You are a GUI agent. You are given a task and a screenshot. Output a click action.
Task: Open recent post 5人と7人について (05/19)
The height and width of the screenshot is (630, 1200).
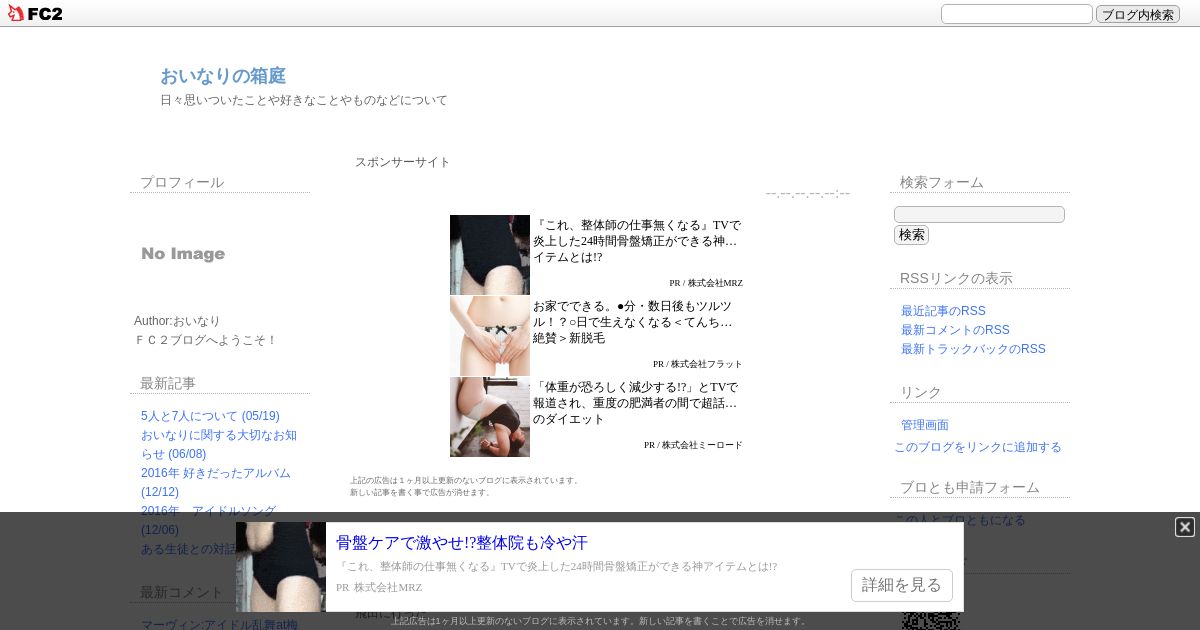pos(210,416)
